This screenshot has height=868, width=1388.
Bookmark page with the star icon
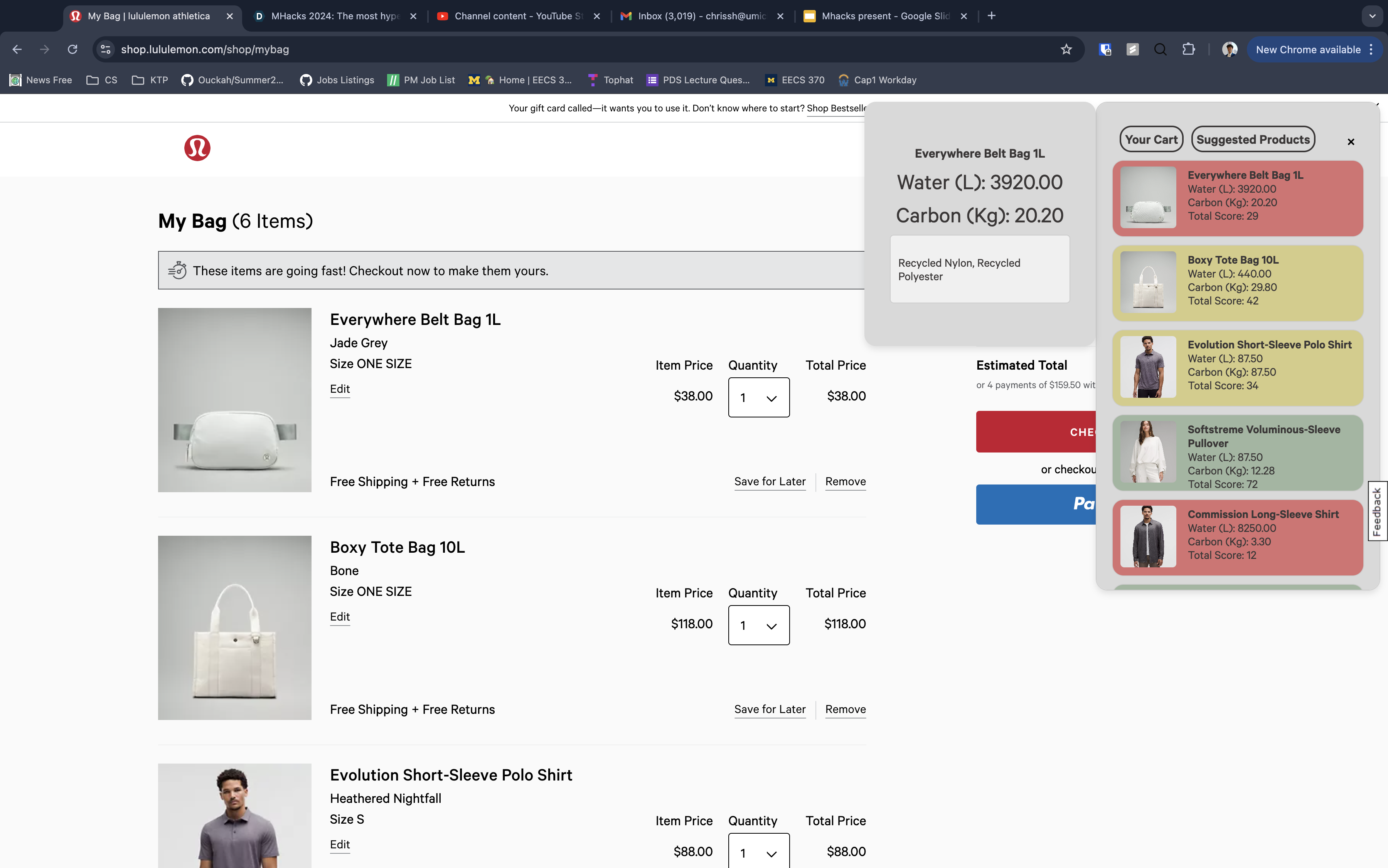pyautogui.click(x=1066, y=49)
